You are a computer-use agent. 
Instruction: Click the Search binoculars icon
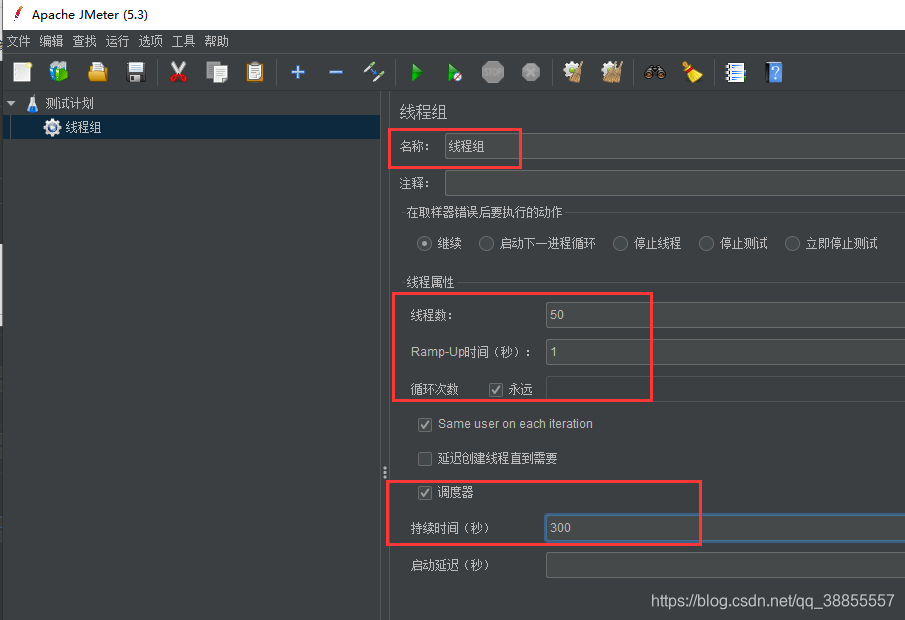tap(655, 72)
